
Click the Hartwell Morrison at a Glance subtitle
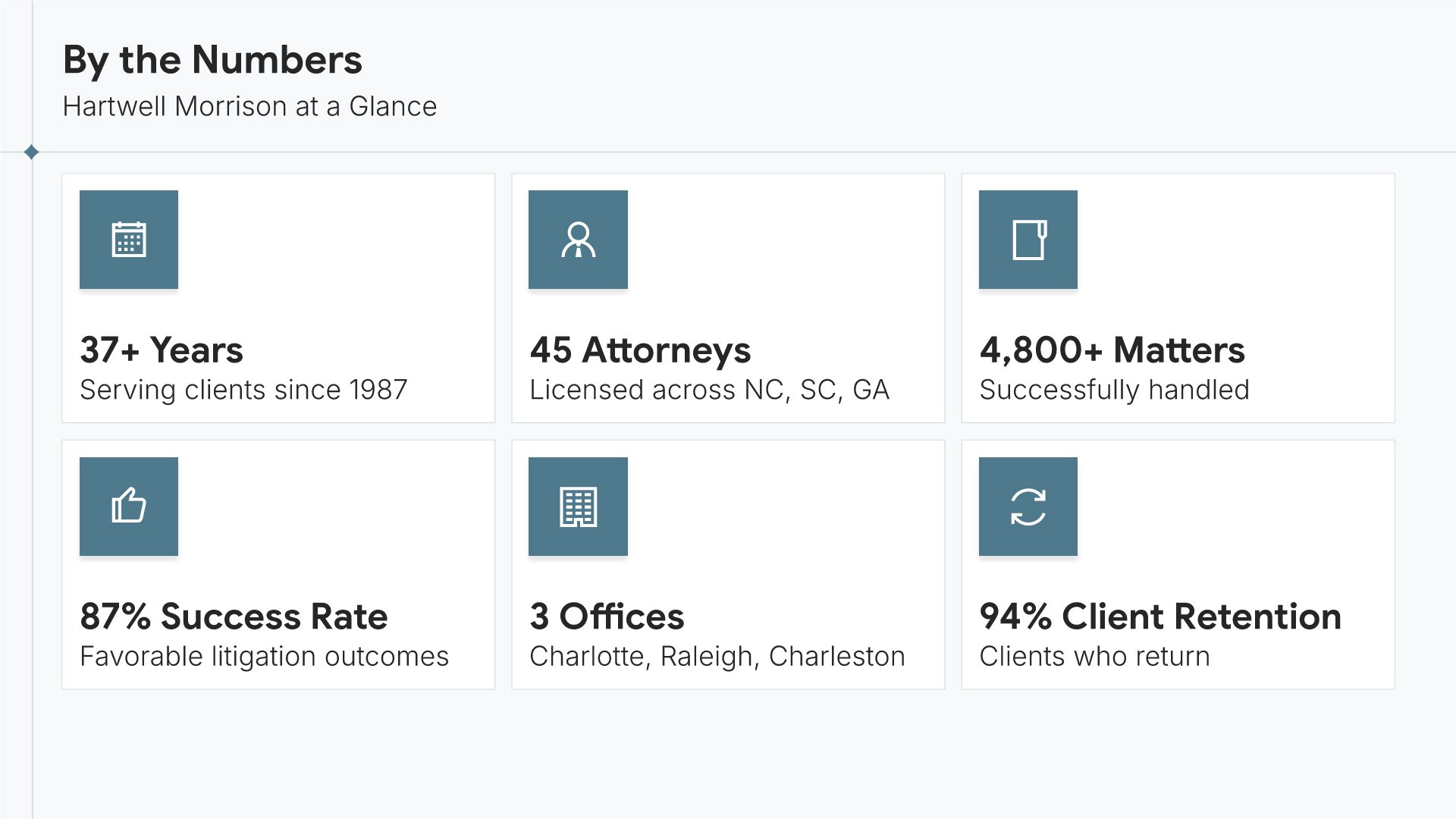(x=249, y=106)
